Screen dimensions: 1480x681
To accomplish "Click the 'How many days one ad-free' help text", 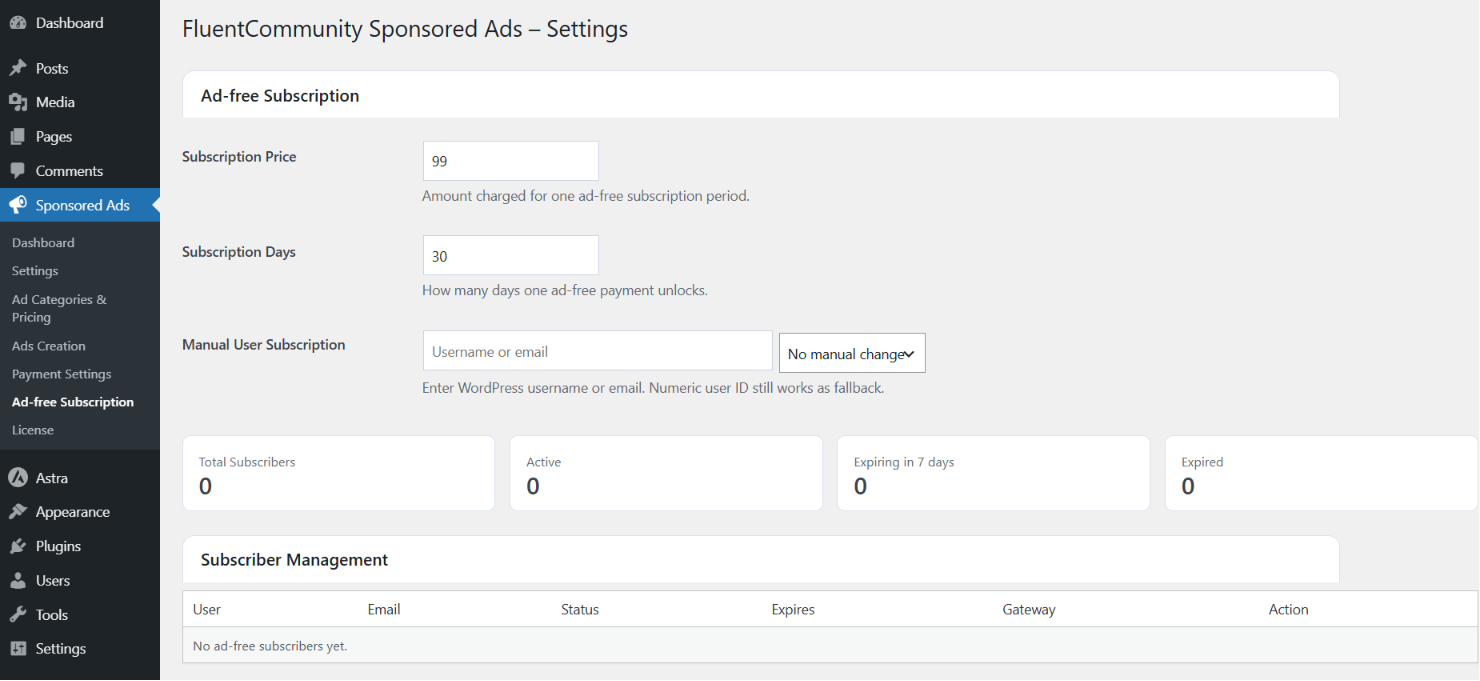I will pos(565,291).
